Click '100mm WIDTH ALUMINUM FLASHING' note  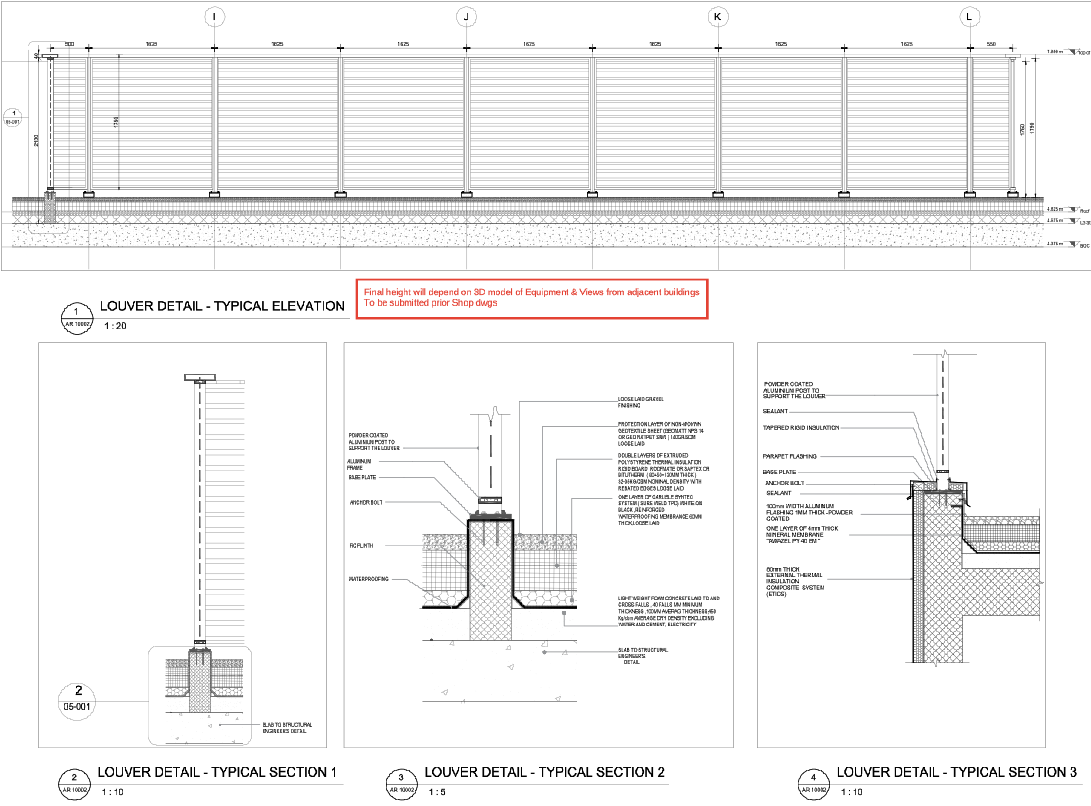[x=809, y=512]
